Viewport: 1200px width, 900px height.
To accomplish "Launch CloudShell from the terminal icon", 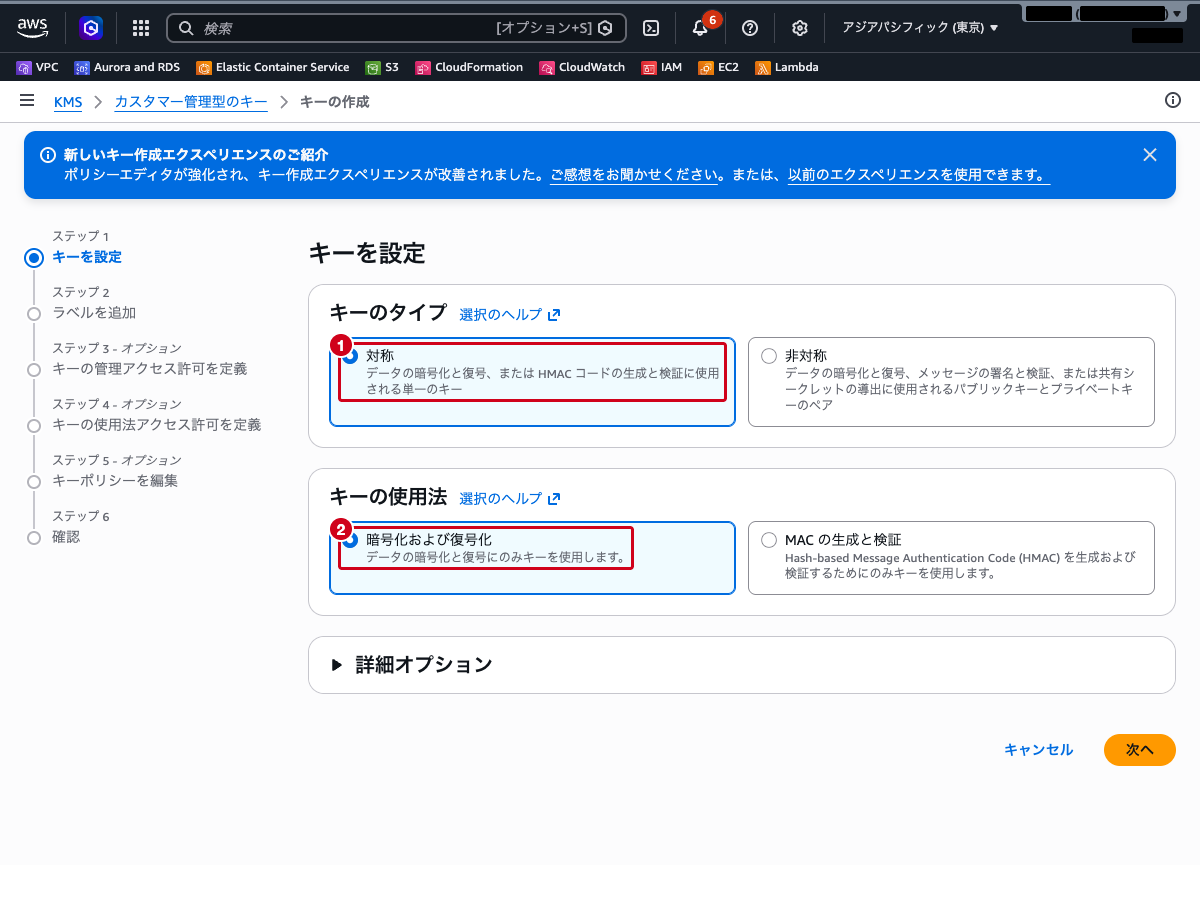I will pos(651,28).
